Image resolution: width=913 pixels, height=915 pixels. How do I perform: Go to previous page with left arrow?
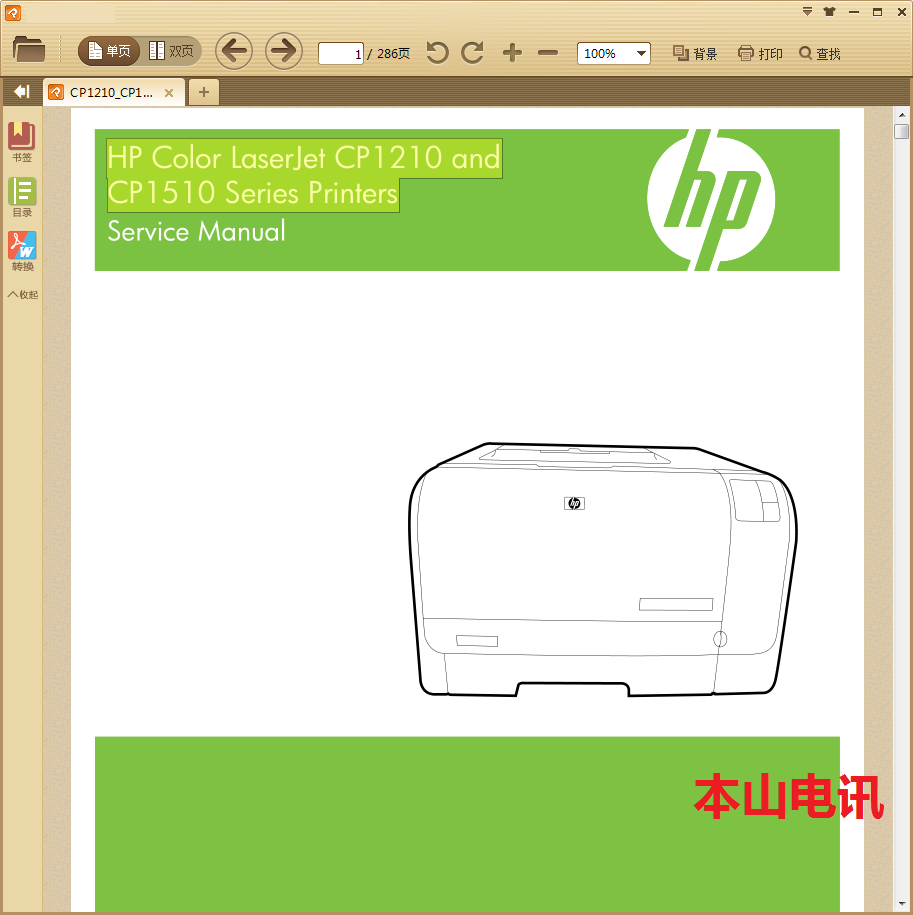point(234,51)
